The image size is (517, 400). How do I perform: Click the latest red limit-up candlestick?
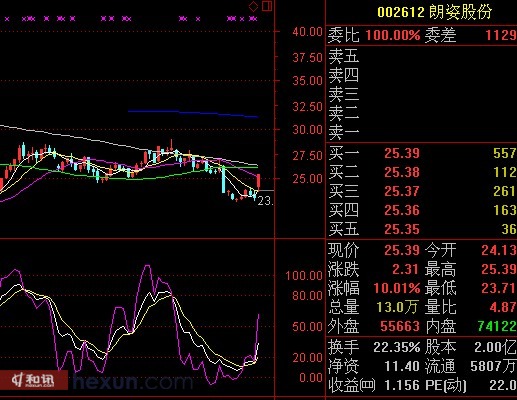[258, 182]
